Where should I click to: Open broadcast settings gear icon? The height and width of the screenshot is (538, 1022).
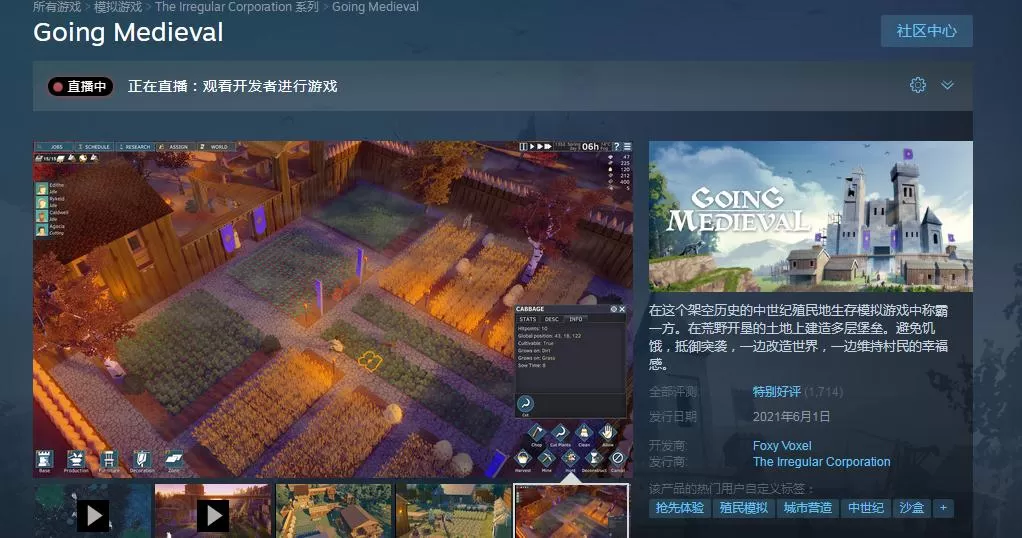[918, 85]
